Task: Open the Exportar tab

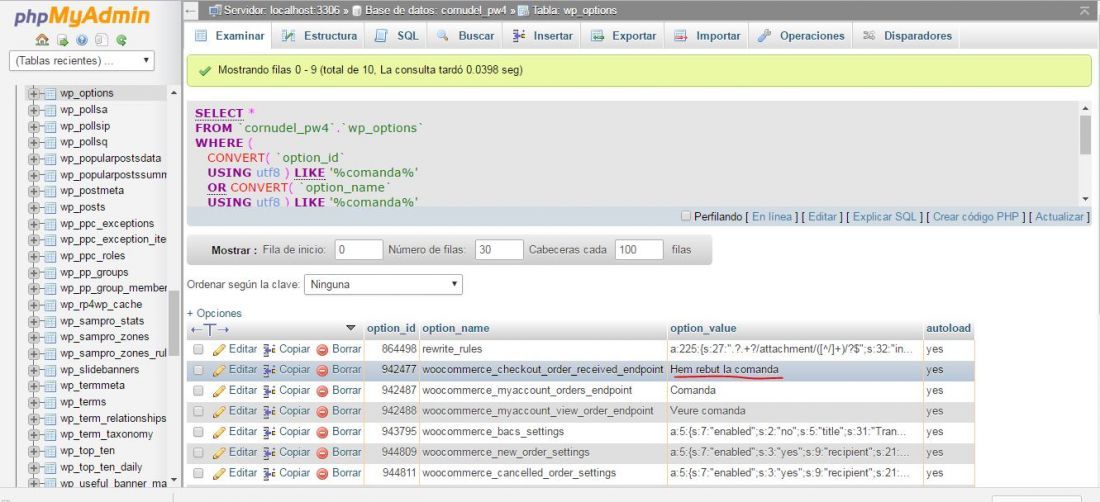Action: tap(624, 36)
